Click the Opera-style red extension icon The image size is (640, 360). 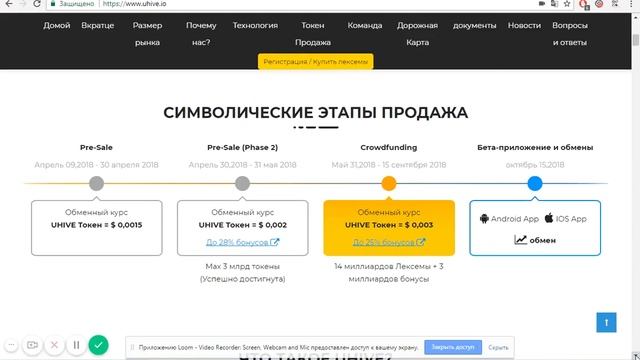583,4
